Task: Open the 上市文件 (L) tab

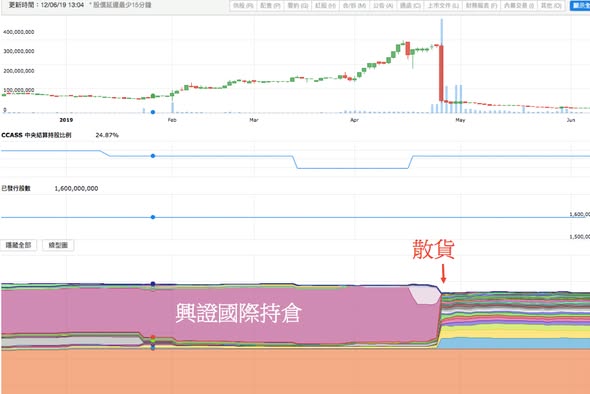Action: tap(443, 5)
